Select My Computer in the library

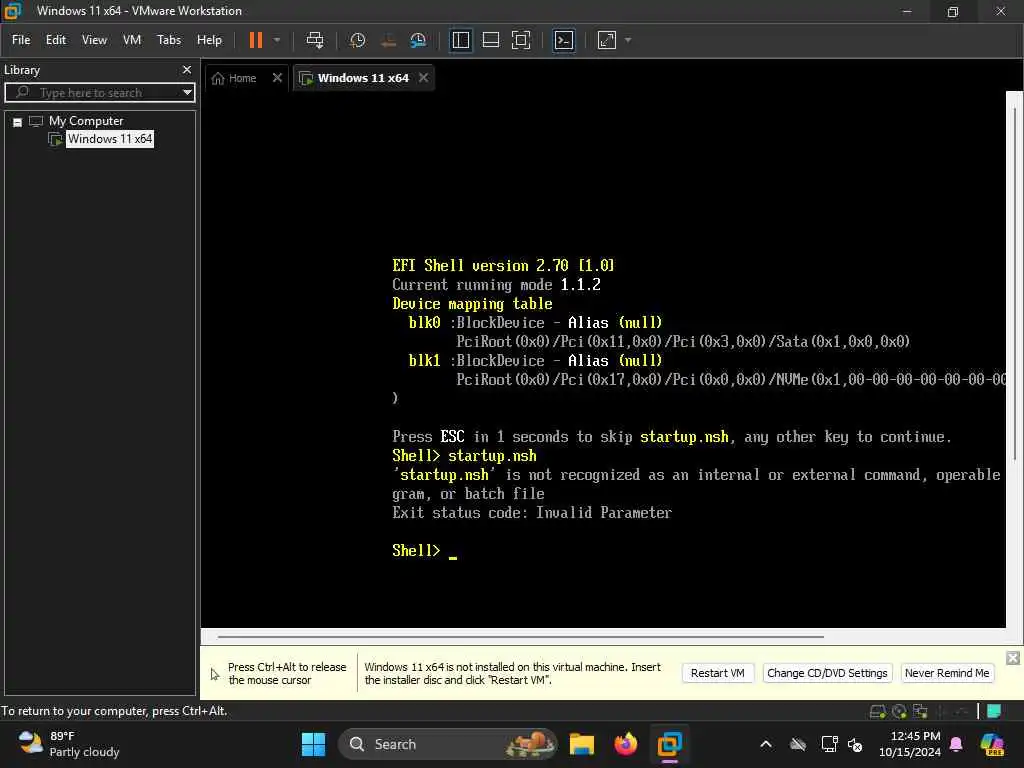pos(86,121)
